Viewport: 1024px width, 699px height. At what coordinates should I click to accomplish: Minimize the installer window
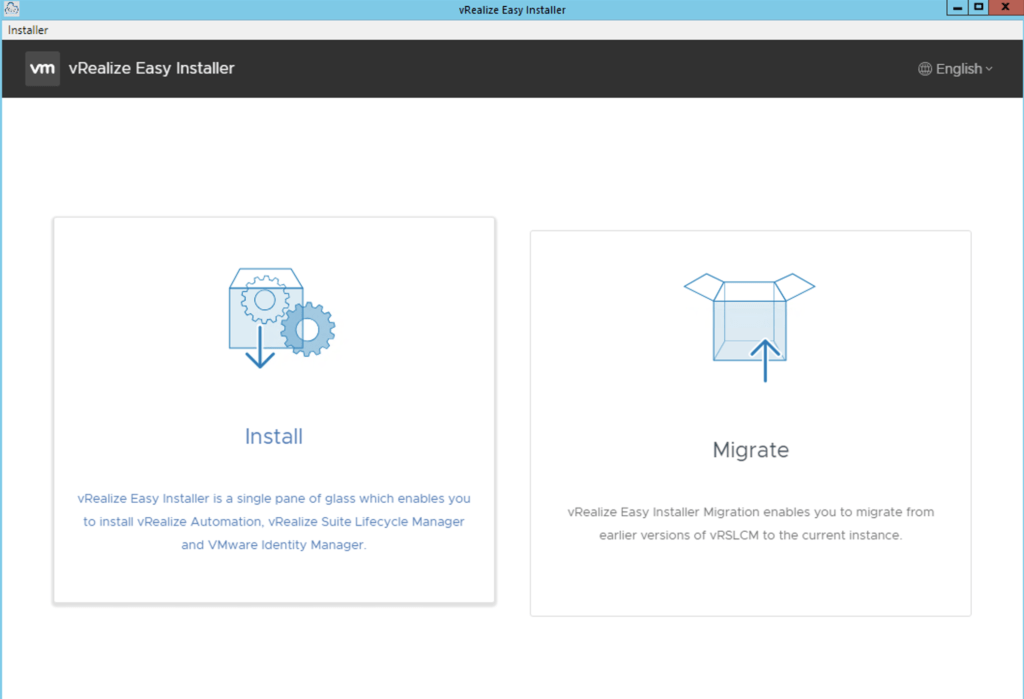(x=958, y=7)
